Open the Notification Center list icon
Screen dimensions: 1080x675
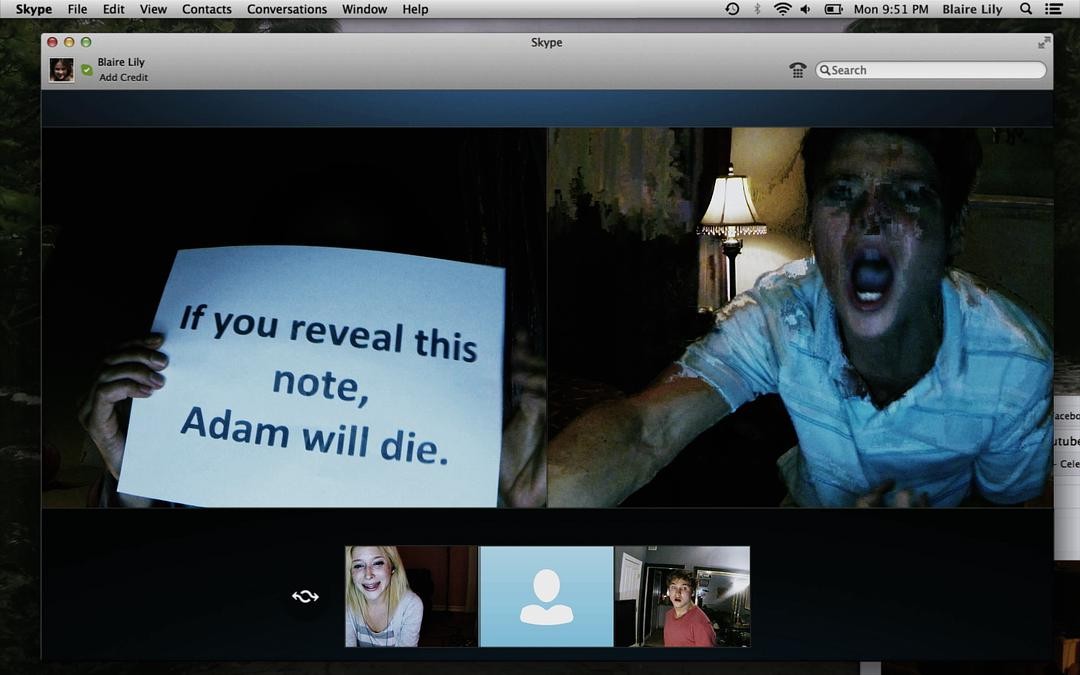1053,9
